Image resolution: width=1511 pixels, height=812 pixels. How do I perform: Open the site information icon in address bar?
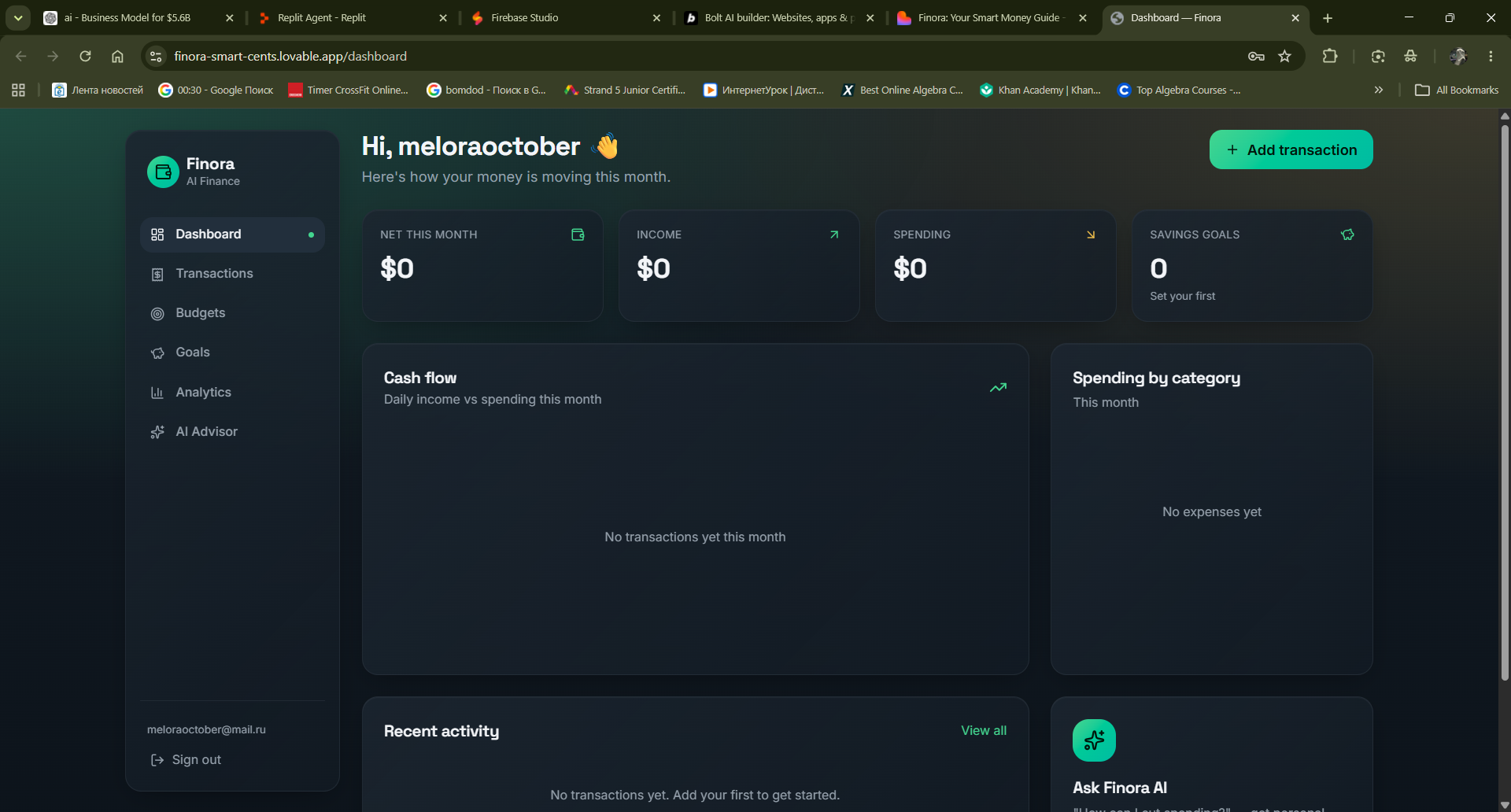[x=156, y=56]
